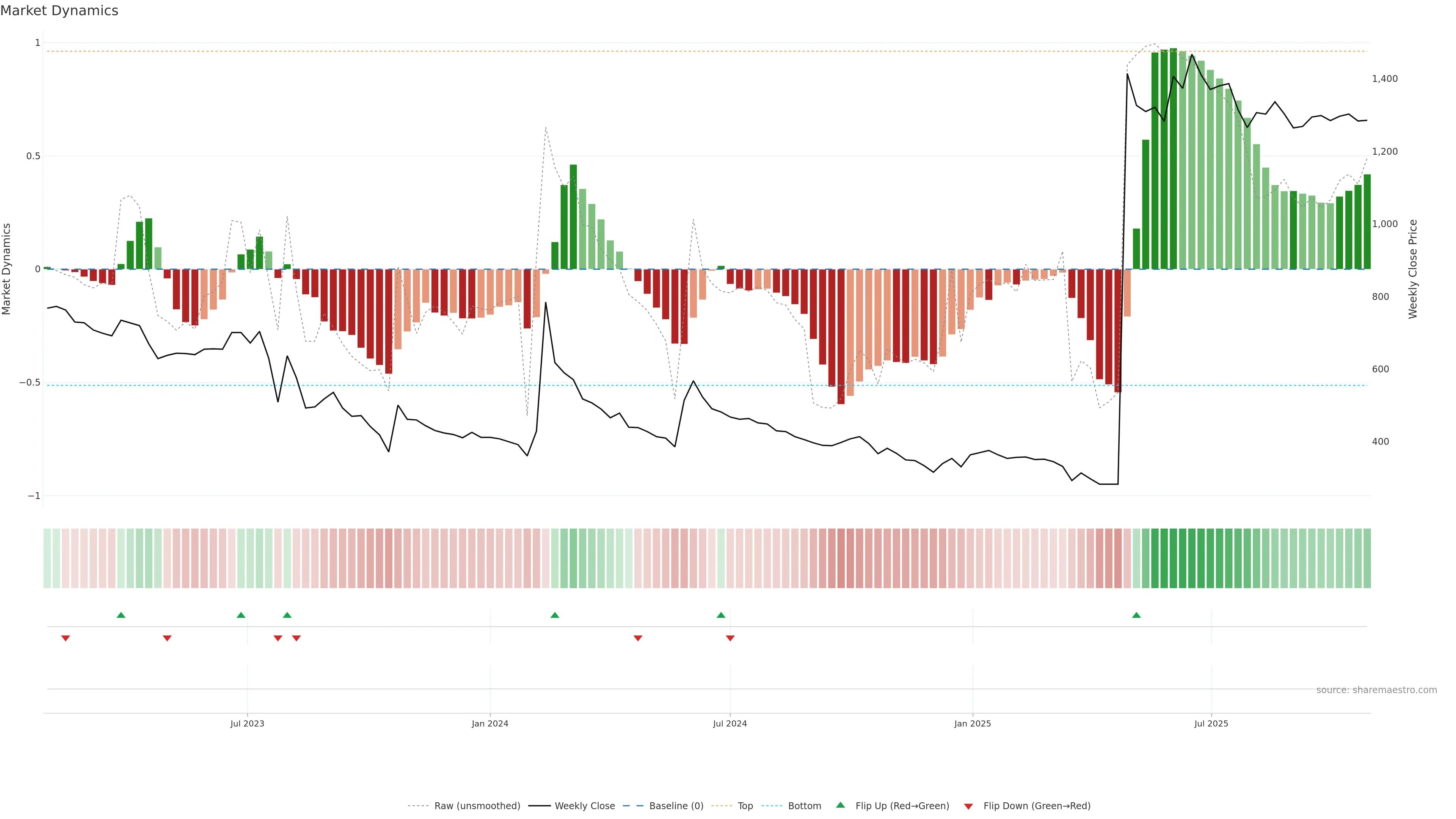Hide the Weekly Close line via legend
1456x819 pixels.
point(584,806)
